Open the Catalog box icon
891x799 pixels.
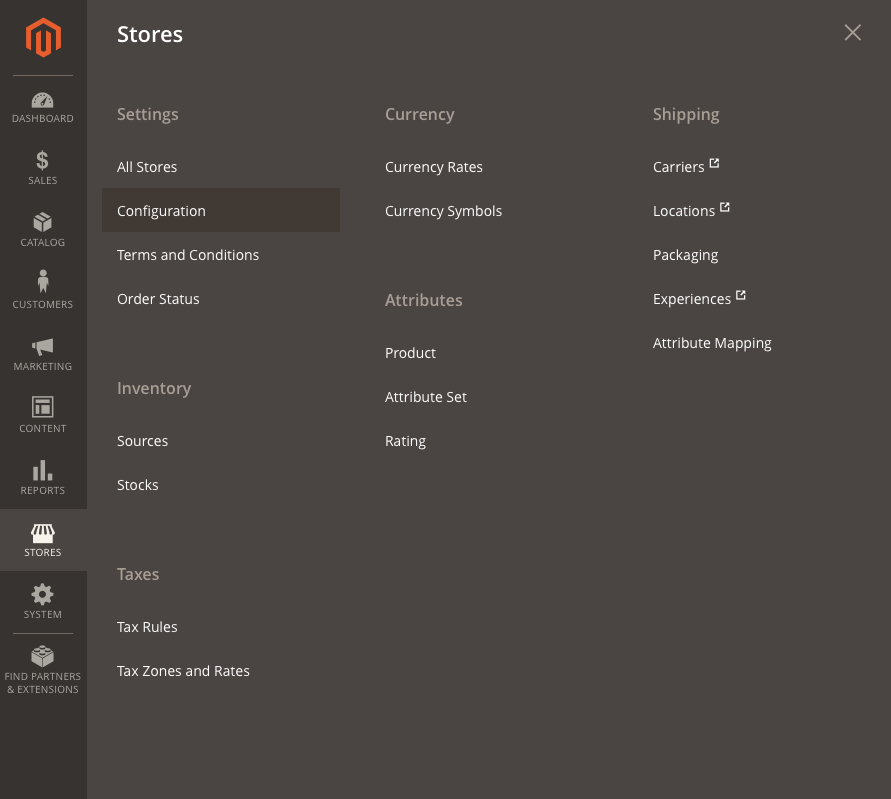43,222
